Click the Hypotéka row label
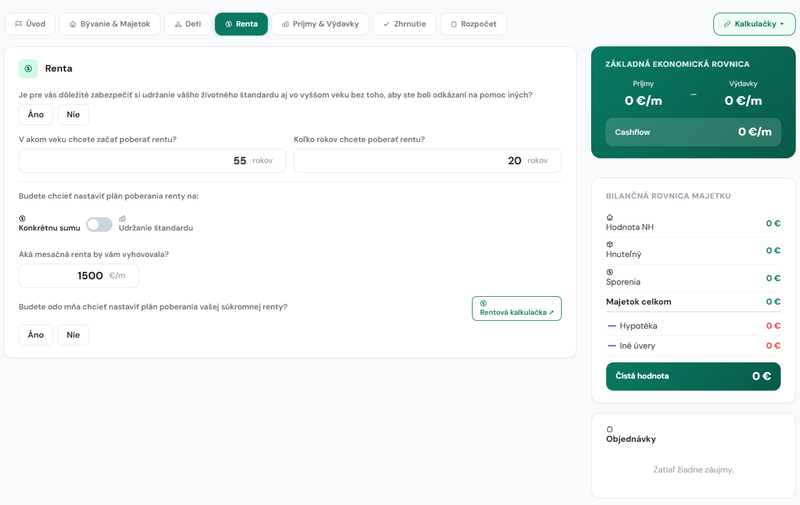The image size is (800, 505). coord(638,326)
